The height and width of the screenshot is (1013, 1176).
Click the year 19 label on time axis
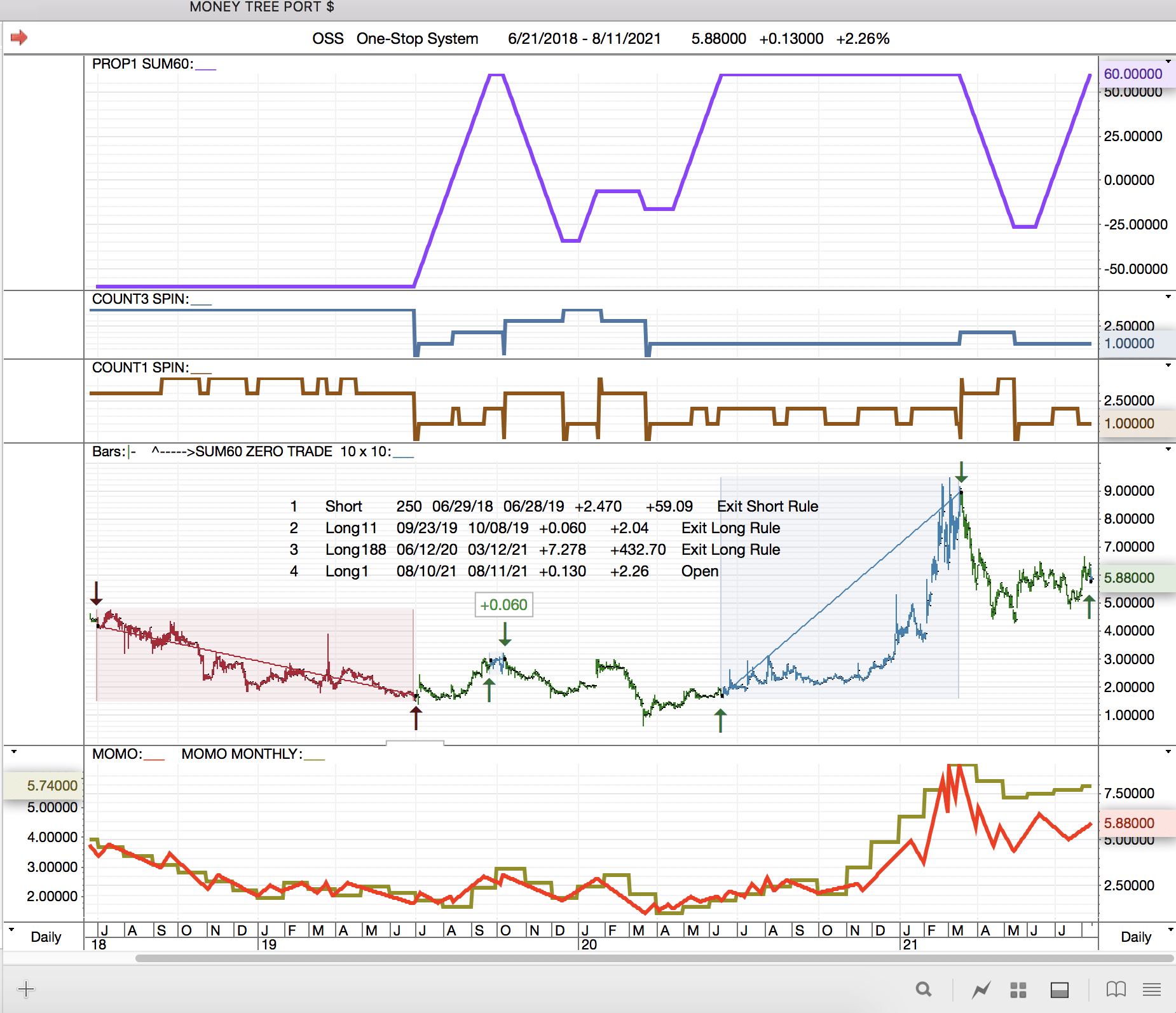coord(269,944)
